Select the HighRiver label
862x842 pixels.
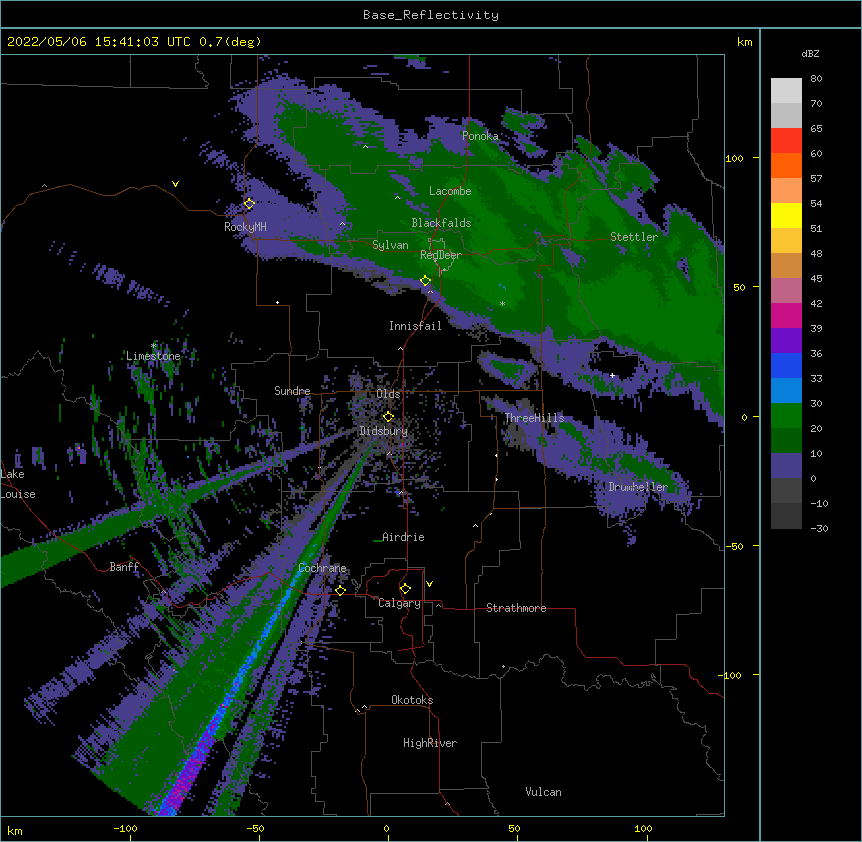click(x=430, y=743)
